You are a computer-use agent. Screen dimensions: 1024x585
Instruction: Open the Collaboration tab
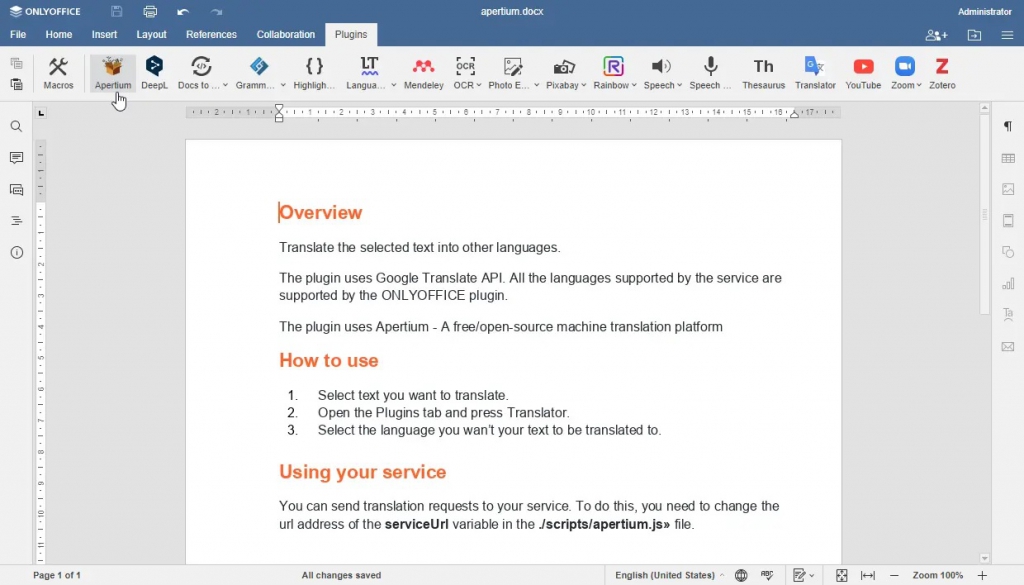285,33
